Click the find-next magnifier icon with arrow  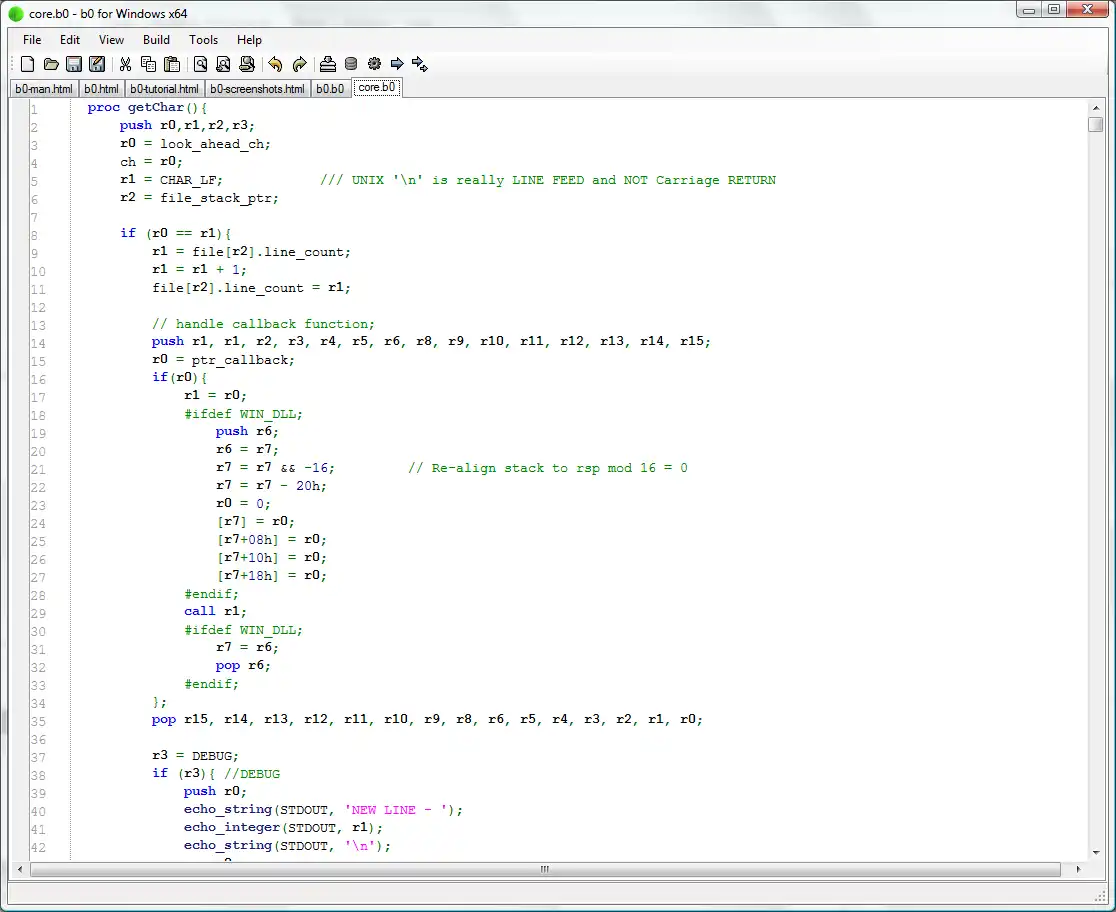(223, 64)
